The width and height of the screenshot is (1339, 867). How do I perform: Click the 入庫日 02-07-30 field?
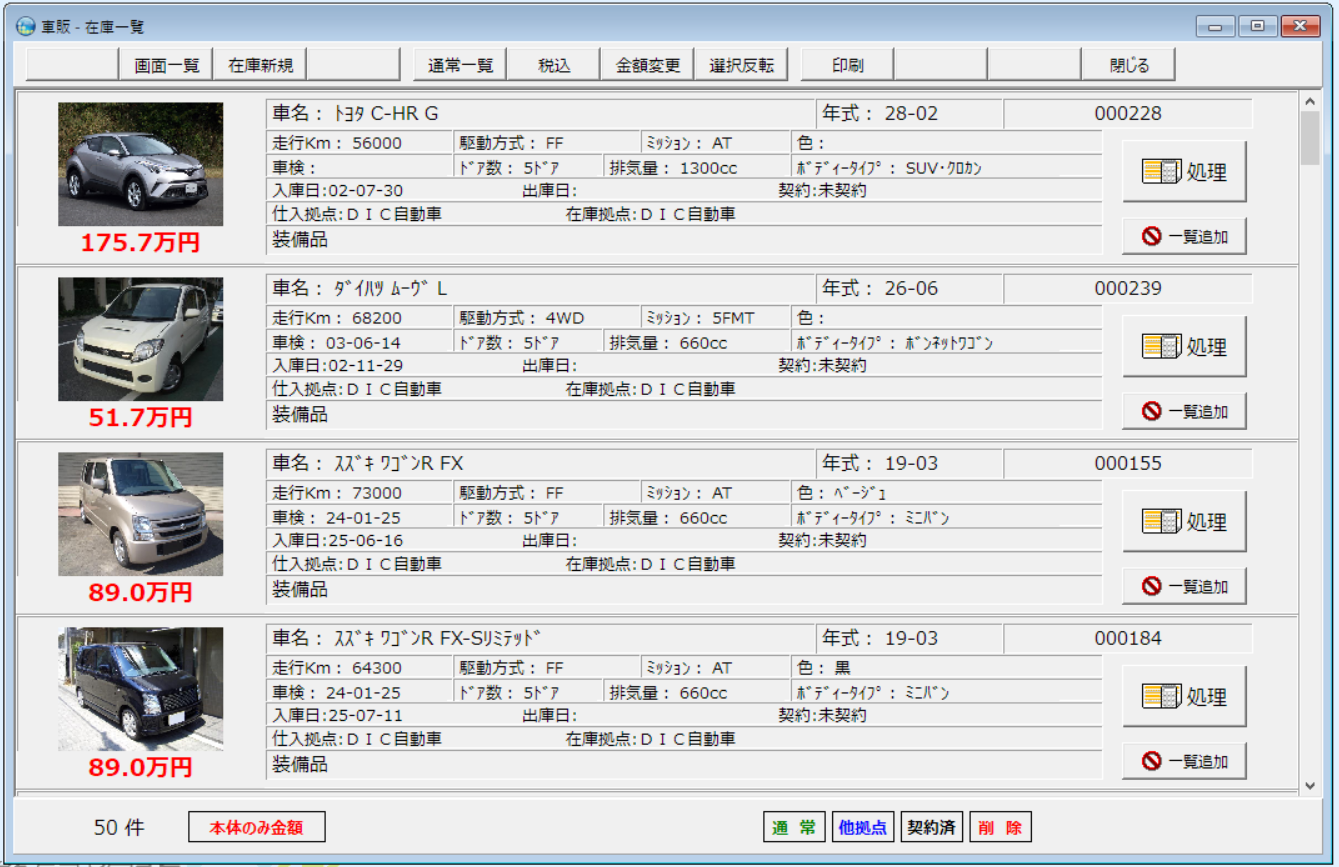tap(338, 190)
